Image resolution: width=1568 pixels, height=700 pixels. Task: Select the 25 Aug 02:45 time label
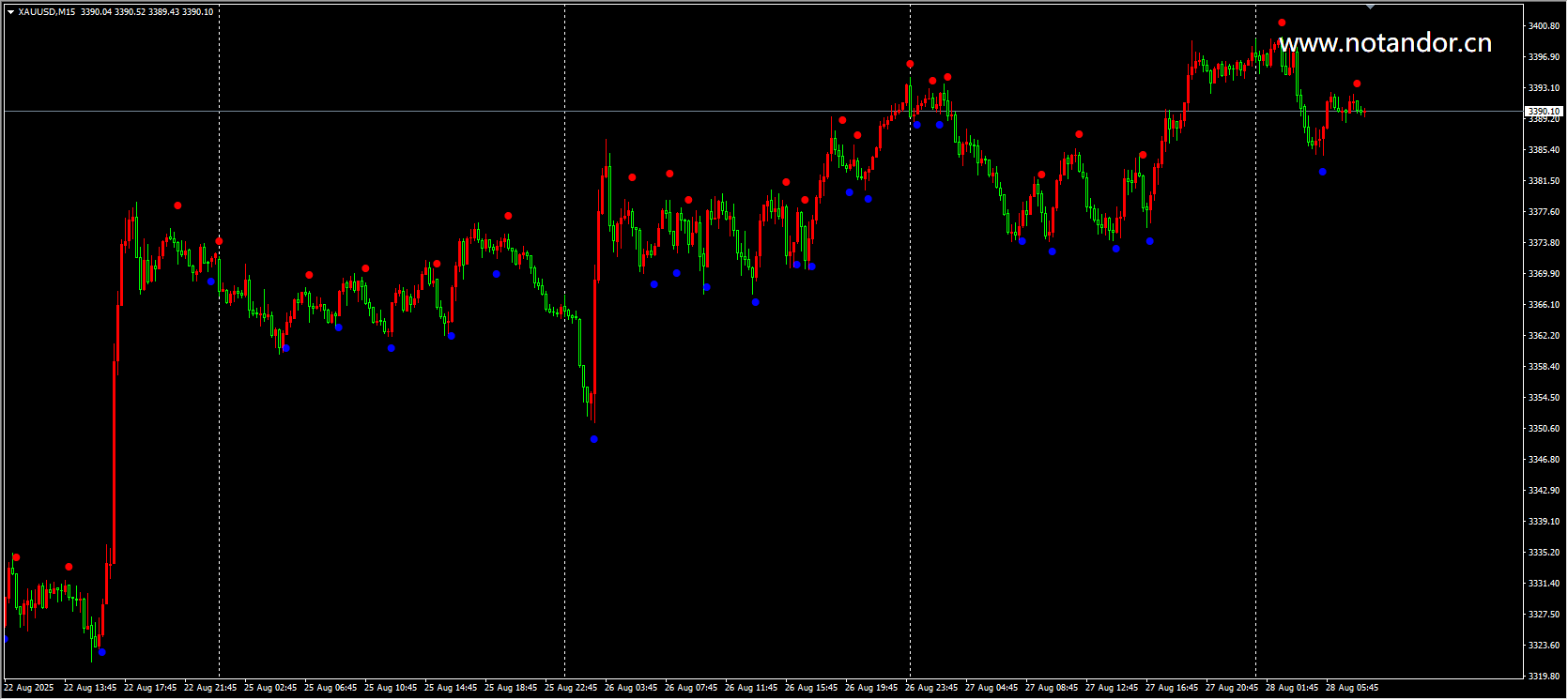[270, 688]
